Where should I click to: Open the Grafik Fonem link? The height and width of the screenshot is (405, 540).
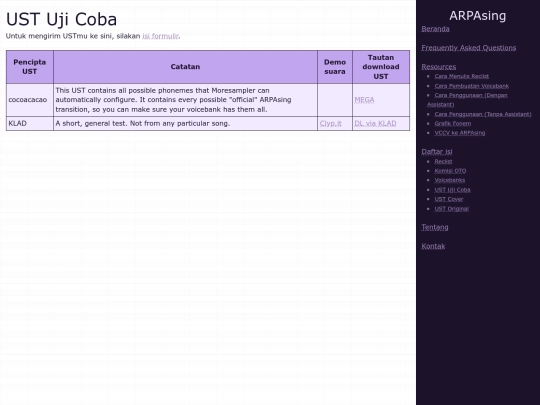pos(453,123)
